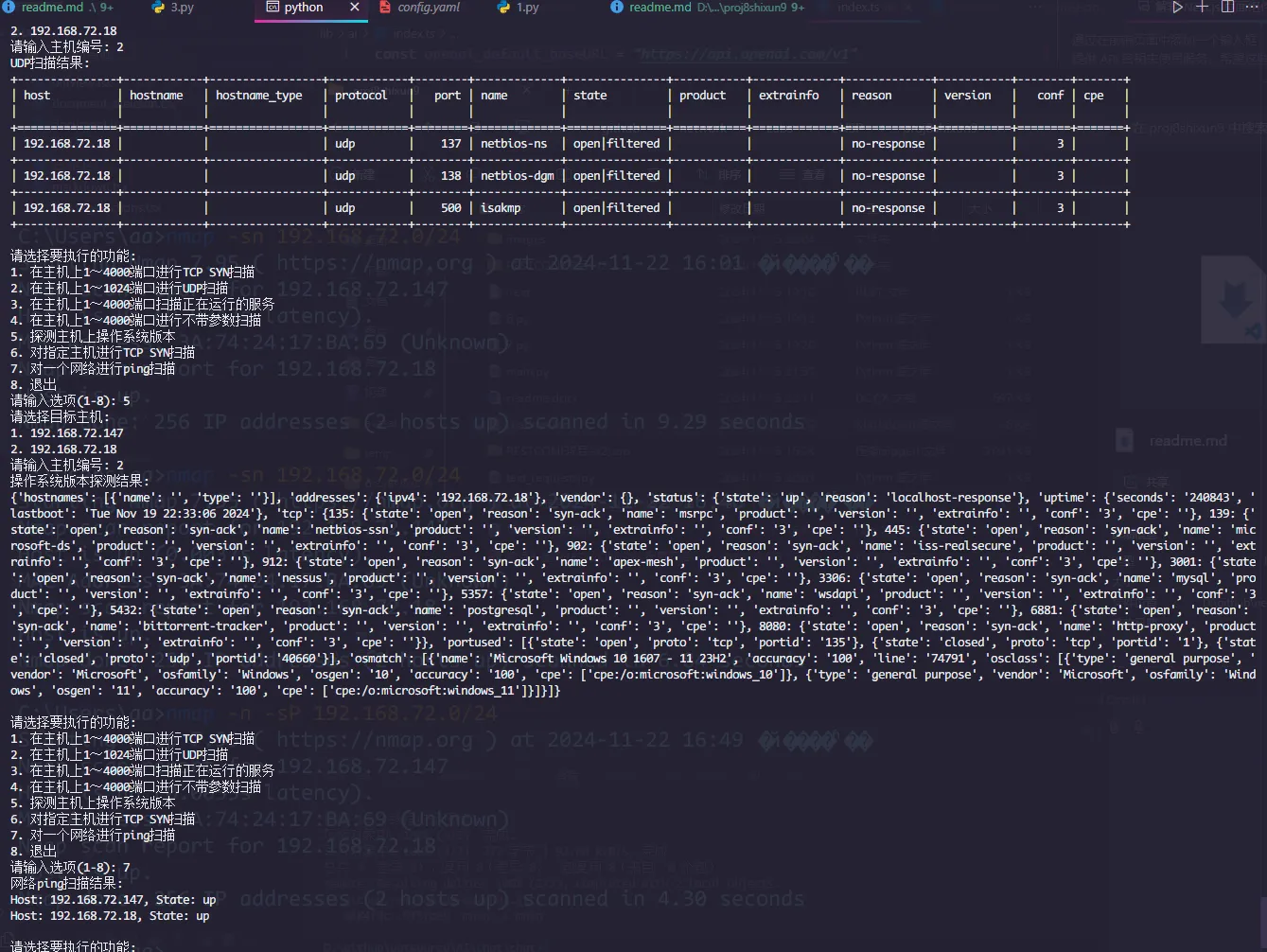
Task: Click the 'netbios-dgm' service name cell
Action: click(x=518, y=176)
